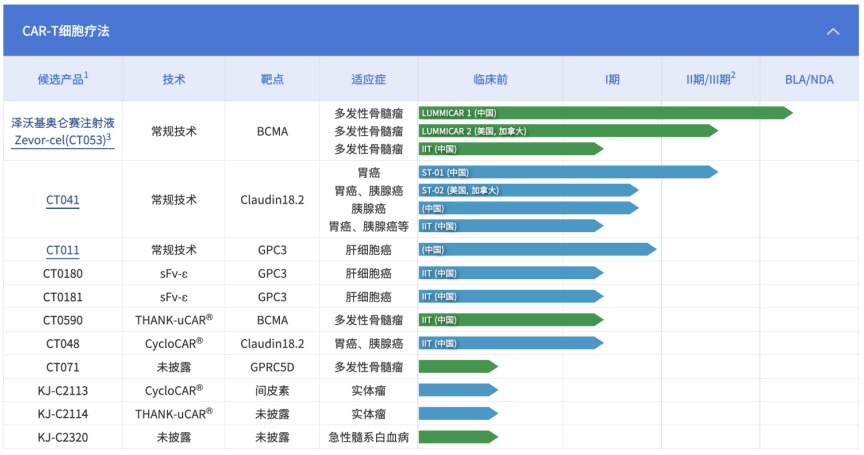Select the CT0590 product name cell
Screen dimensions: 864x455
click(62, 320)
